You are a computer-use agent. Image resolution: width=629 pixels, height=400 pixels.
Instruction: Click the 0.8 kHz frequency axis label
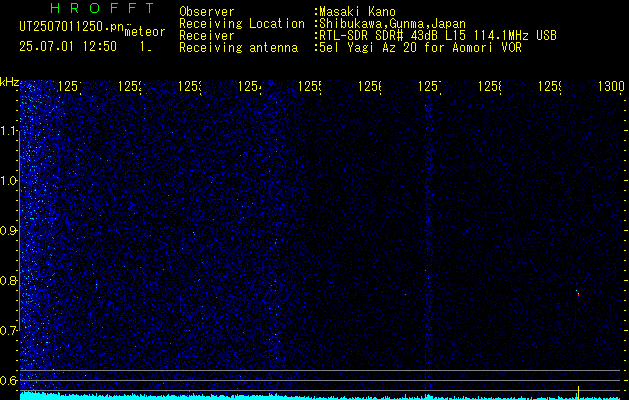9,280
